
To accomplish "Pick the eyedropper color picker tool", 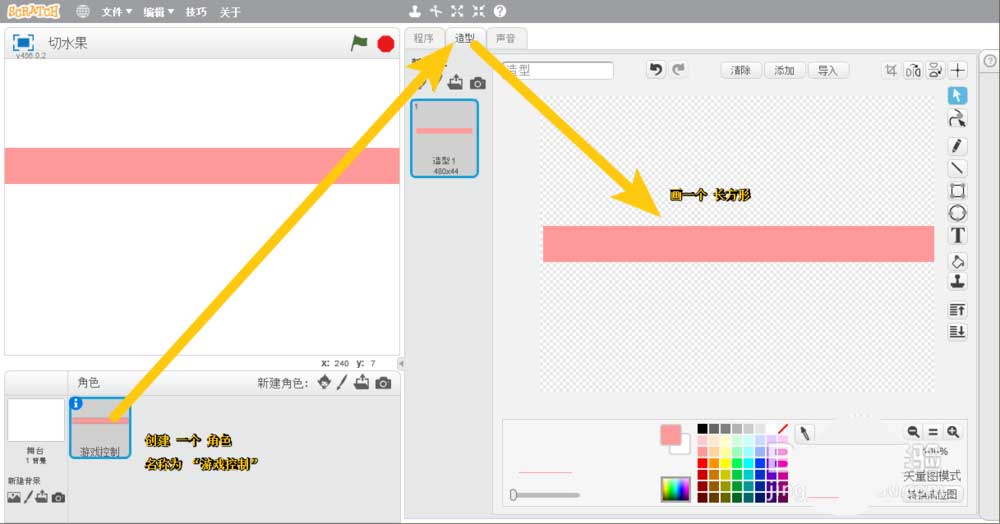I will point(804,432).
